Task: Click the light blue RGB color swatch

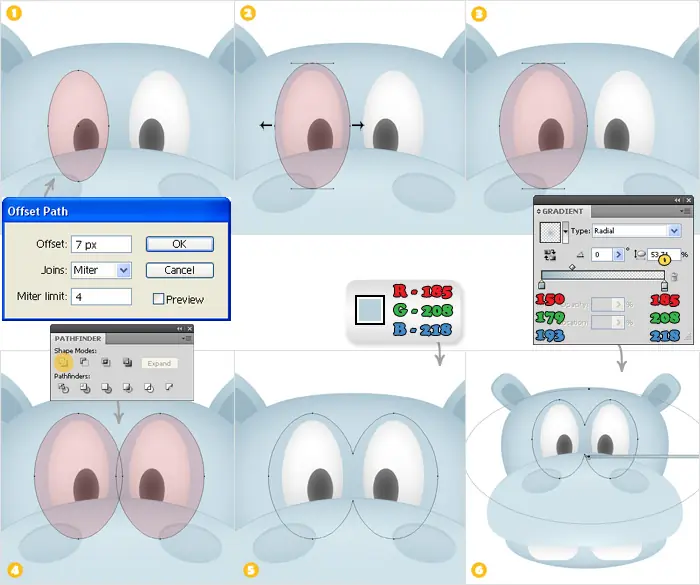Action: (x=370, y=310)
